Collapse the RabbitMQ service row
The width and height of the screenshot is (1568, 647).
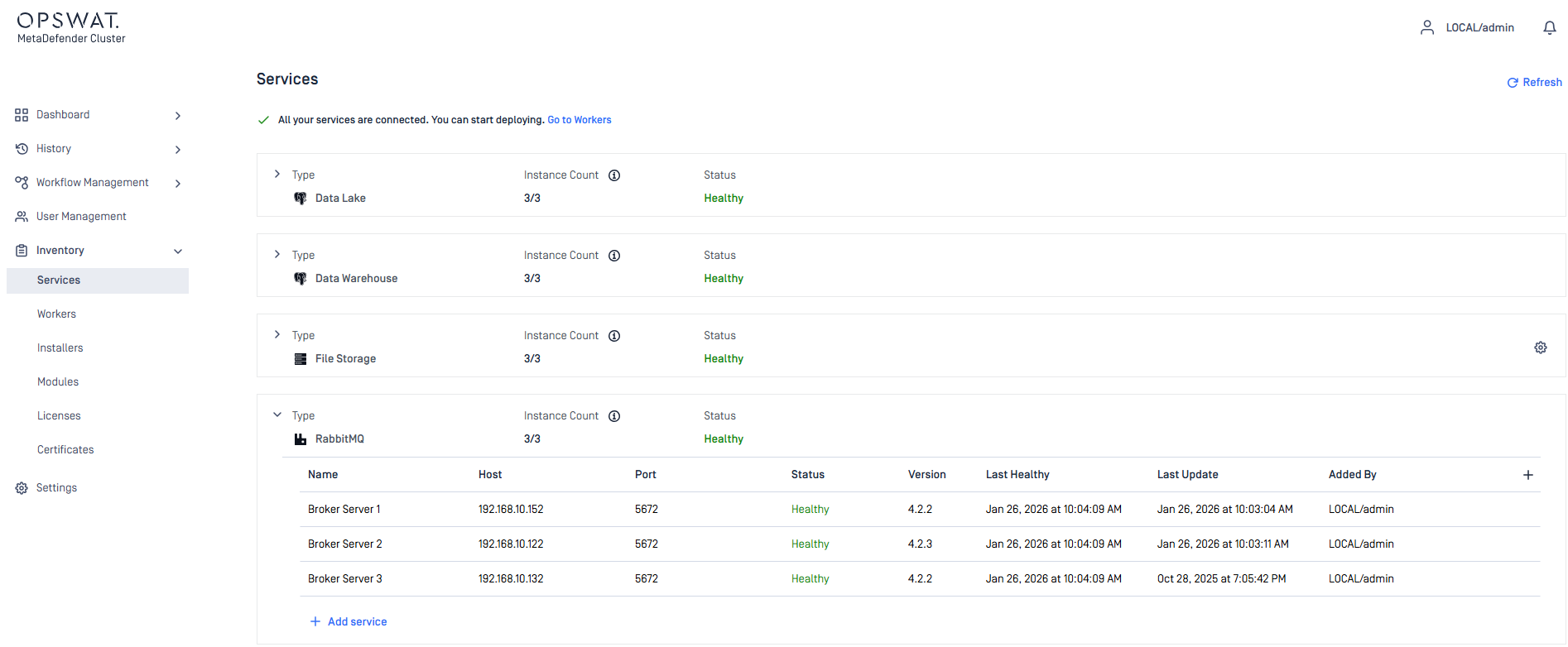277,415
